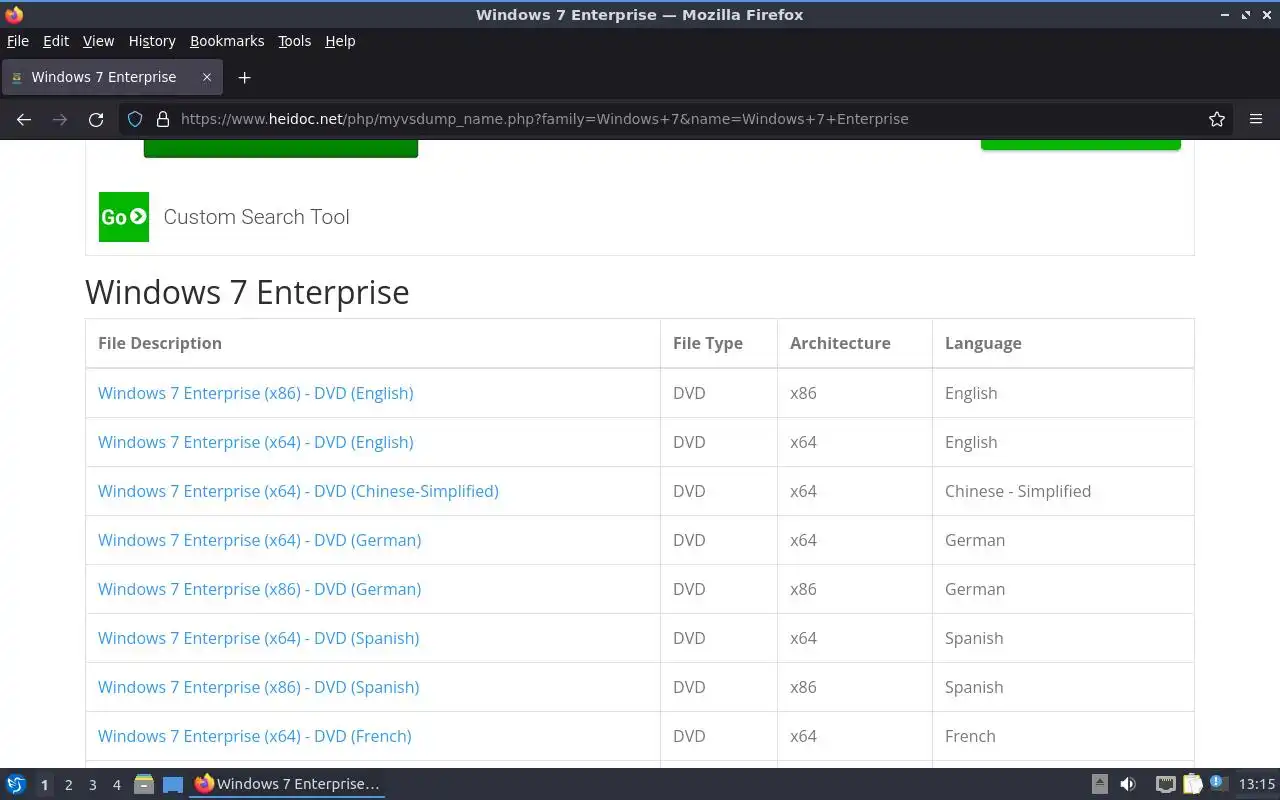Open the clipboard manager tray icon
Image resolution: width=1280 pixels, height=800 pixels.
(1192, 784)
